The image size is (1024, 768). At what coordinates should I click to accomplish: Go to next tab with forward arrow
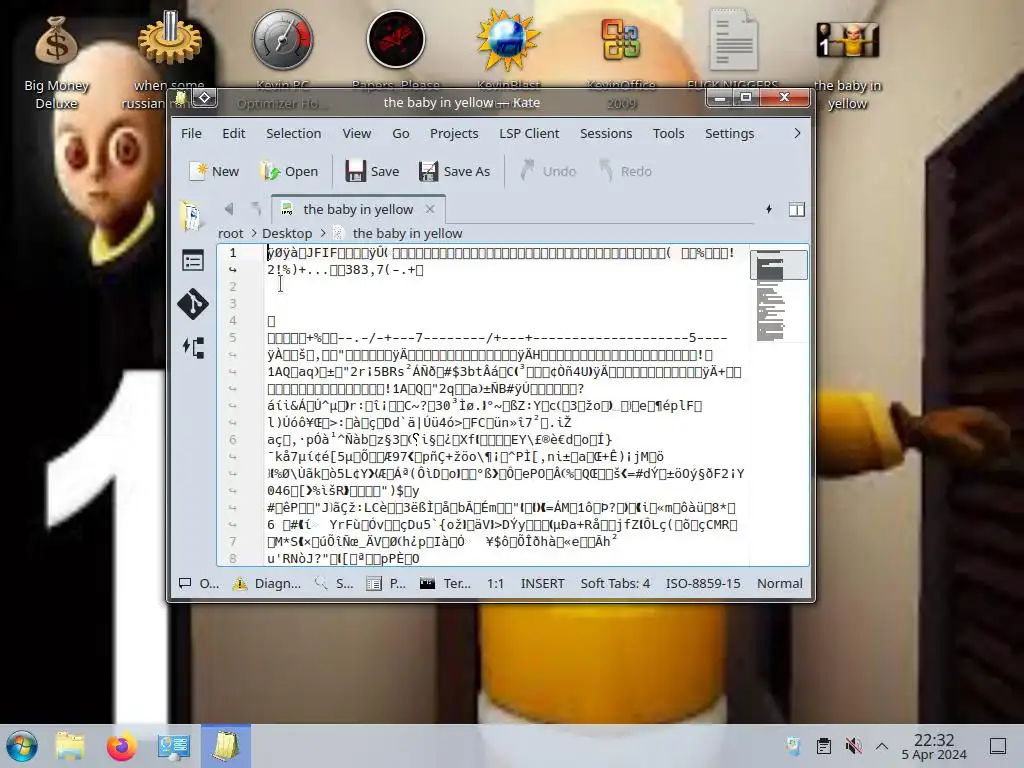[x=256, y=209]
